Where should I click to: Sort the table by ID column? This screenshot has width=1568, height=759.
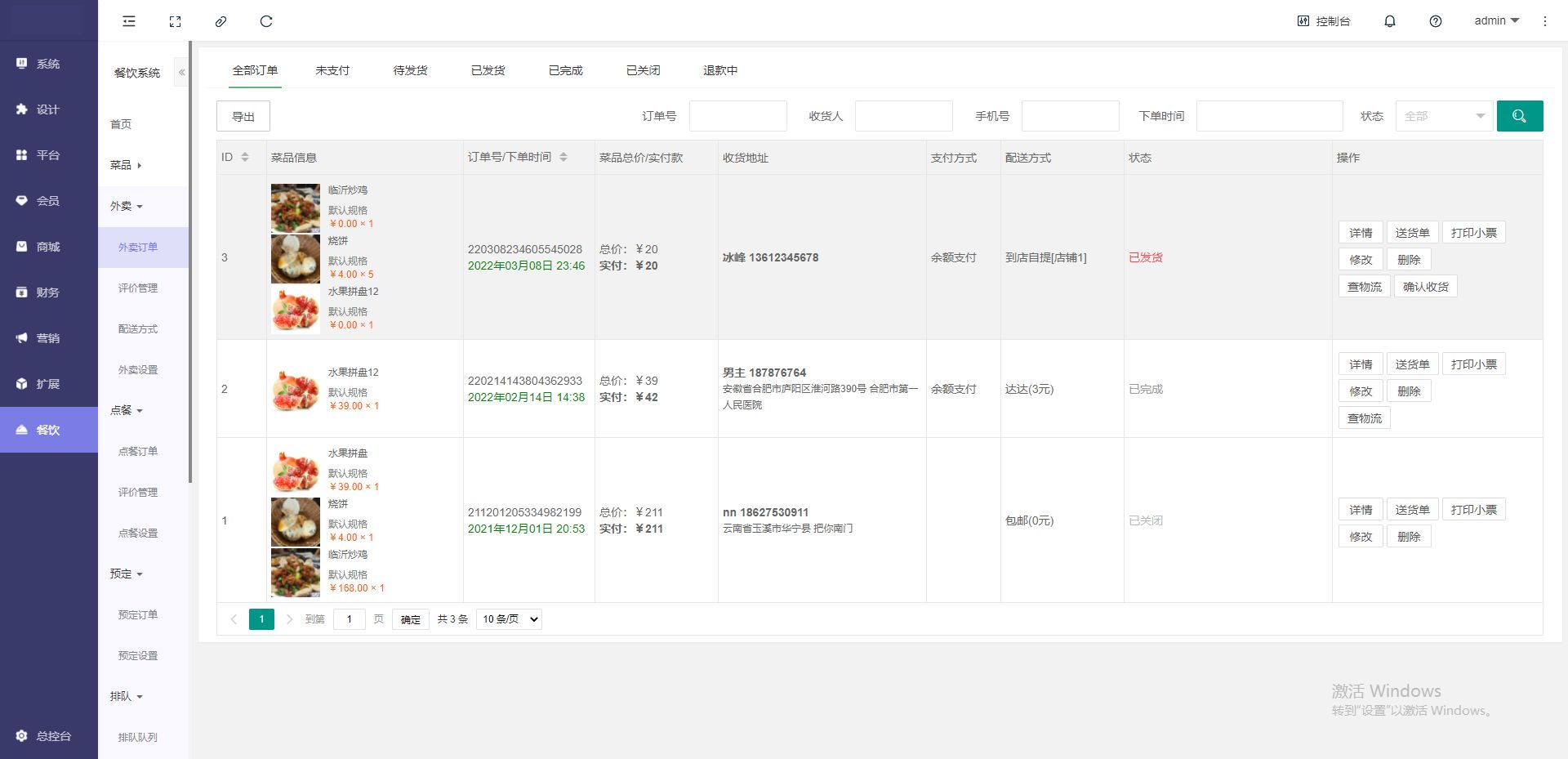244,157
